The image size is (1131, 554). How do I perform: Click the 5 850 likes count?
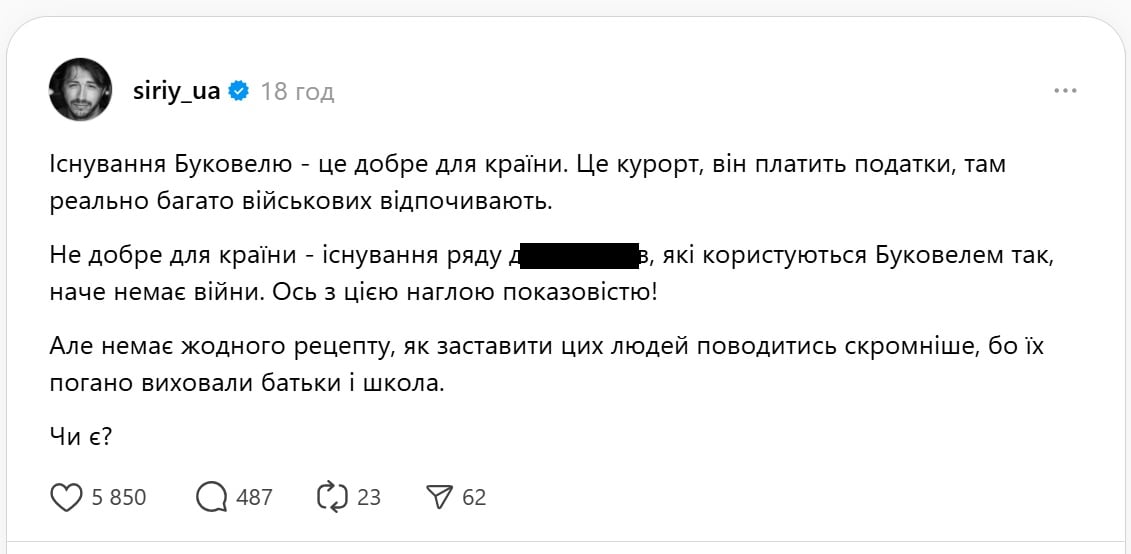(120, 497)
